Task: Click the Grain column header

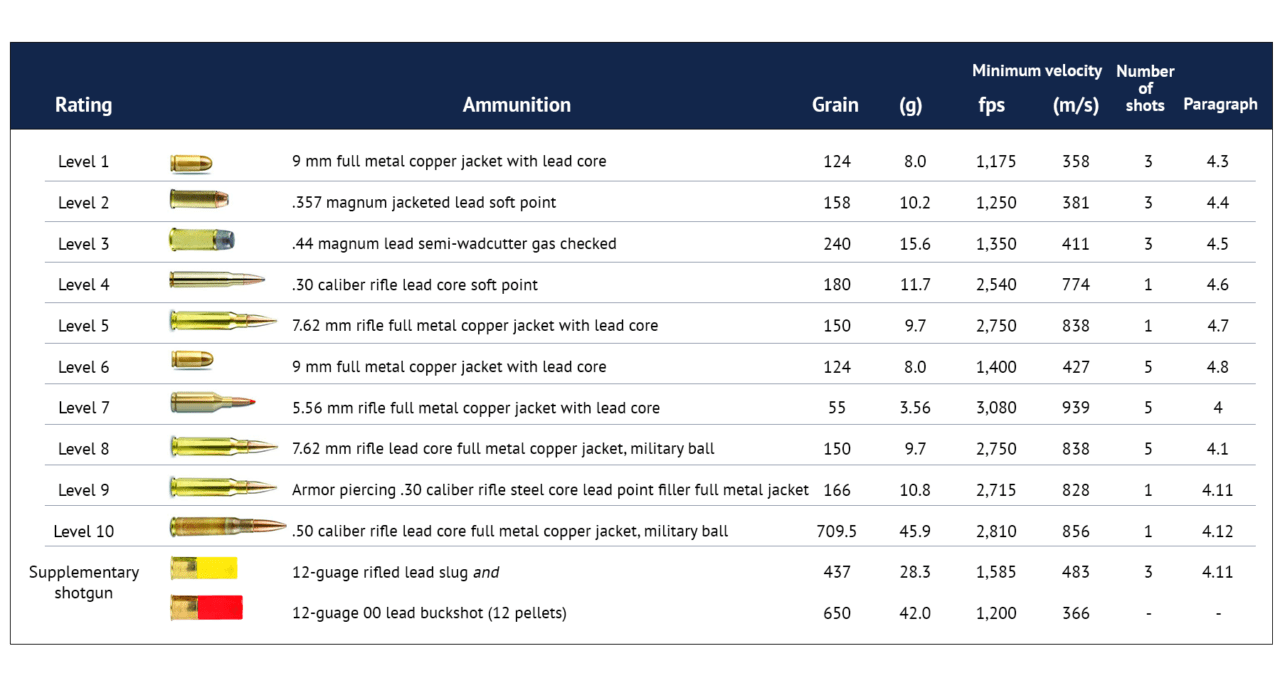Action: pyautogui.click(x=835, y=105)
